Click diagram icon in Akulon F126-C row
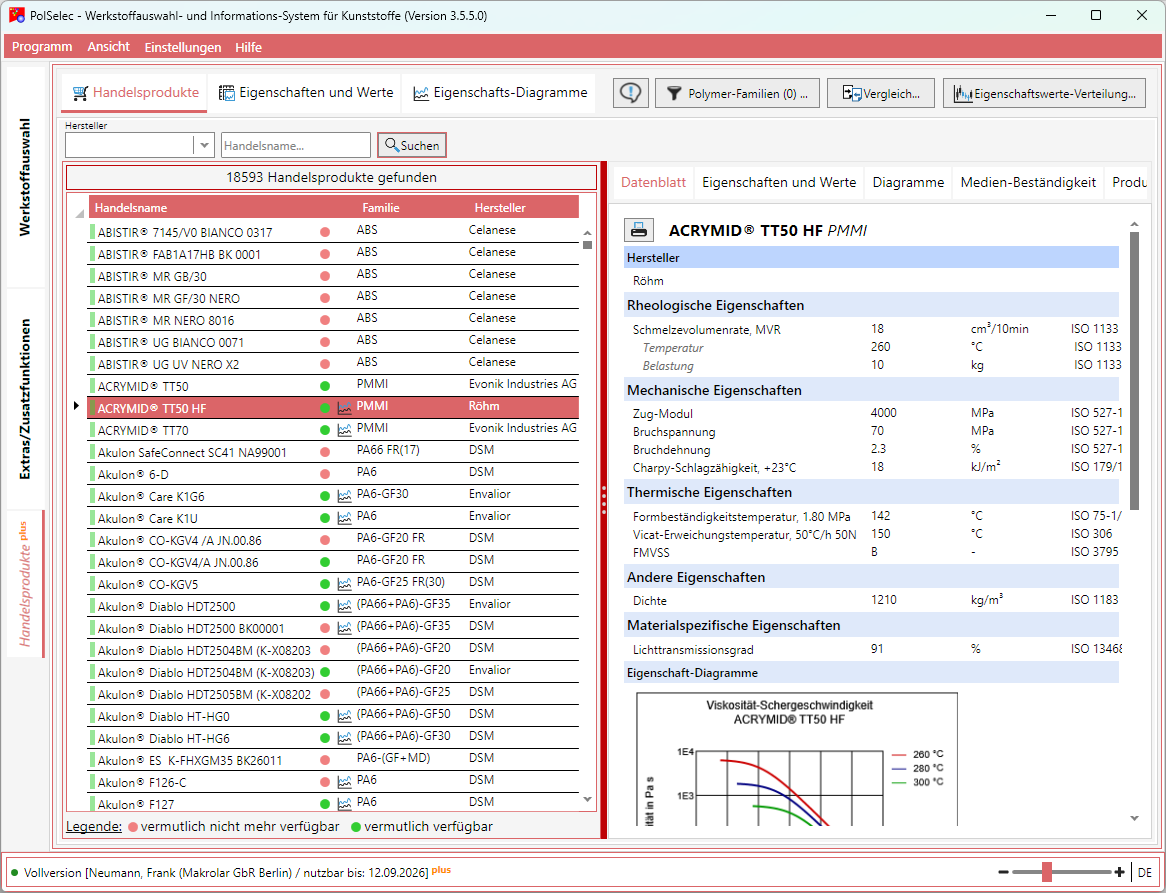This screenshot has height=893, width=1166. tap(344, 781)
